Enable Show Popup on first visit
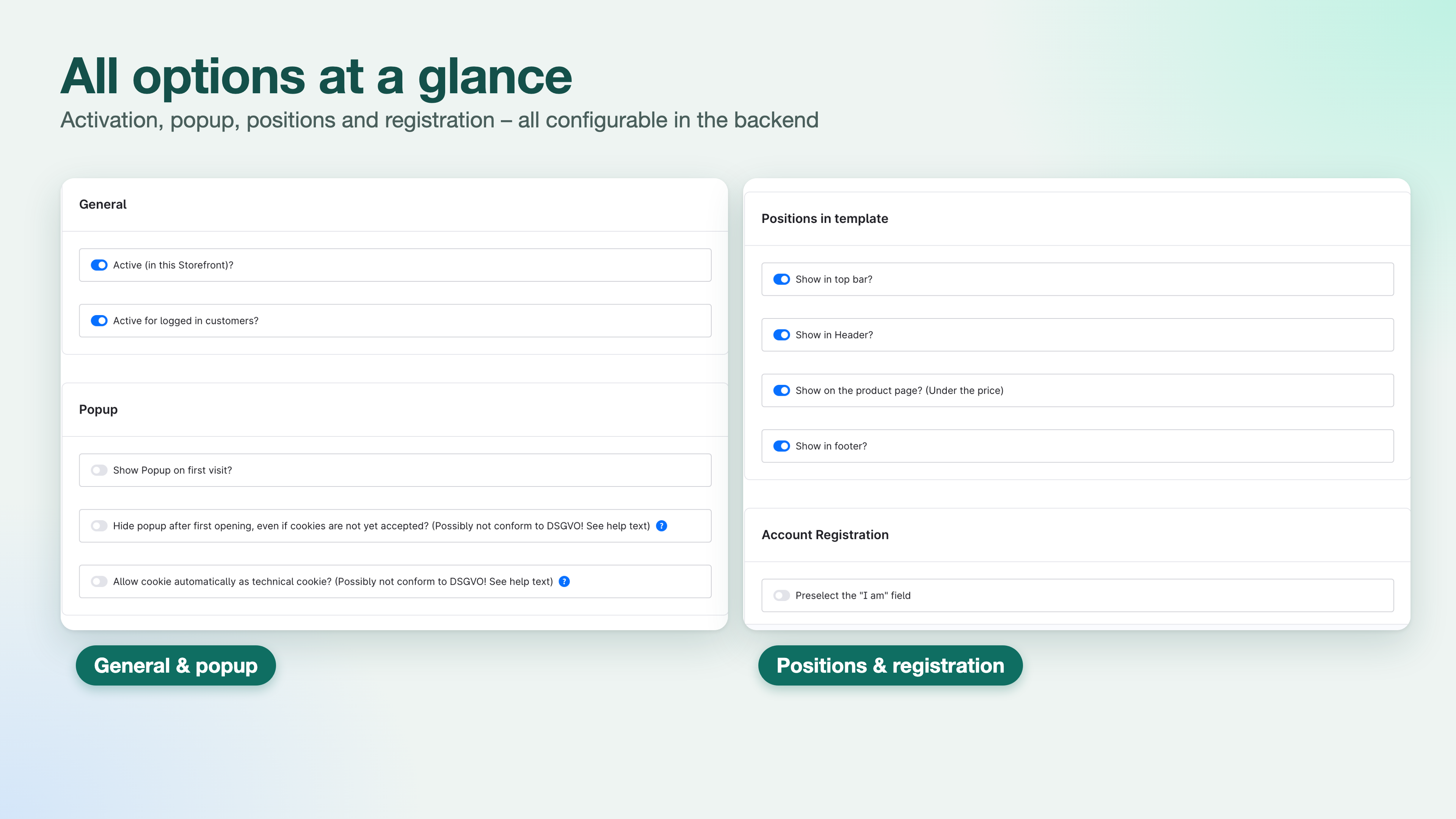This screenshot has height=819, width=1456. tap(99, 470)
